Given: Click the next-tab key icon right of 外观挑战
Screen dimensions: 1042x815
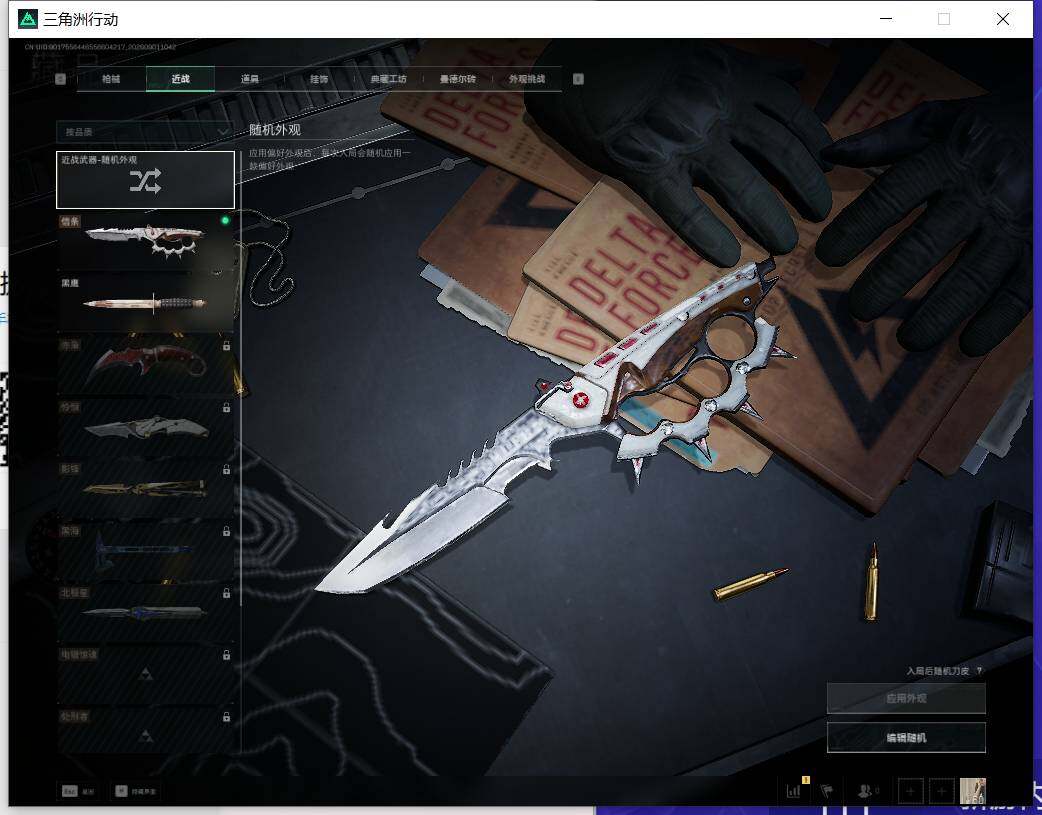Looking at the screenshot, I should pos(578,79).
